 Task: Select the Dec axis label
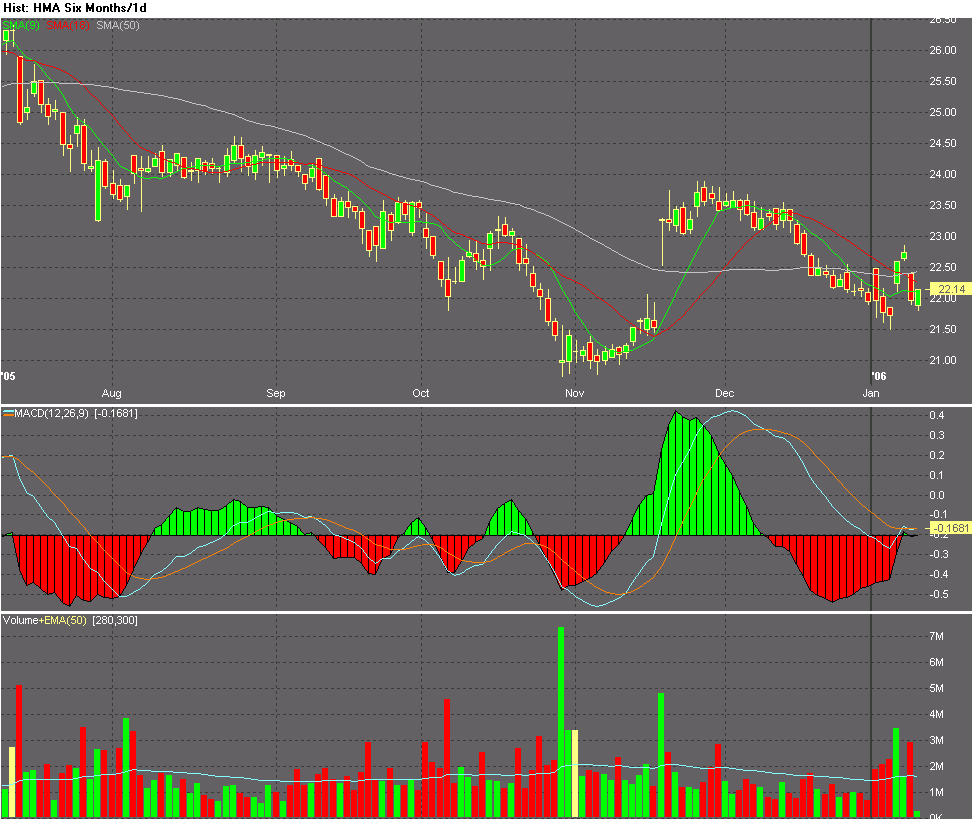click(x=724, y=394)
